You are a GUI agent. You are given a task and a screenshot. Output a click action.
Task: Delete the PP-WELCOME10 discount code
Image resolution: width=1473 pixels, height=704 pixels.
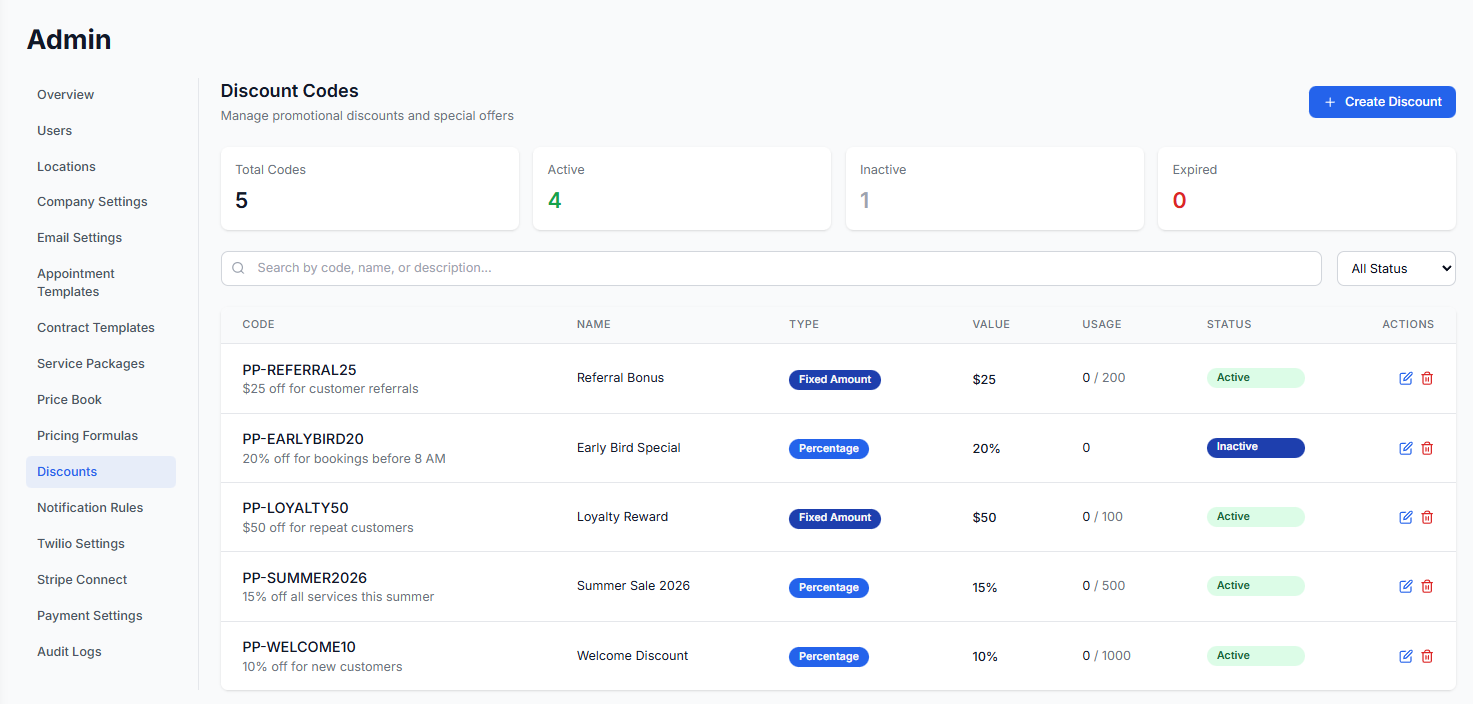click(1427, 656)
